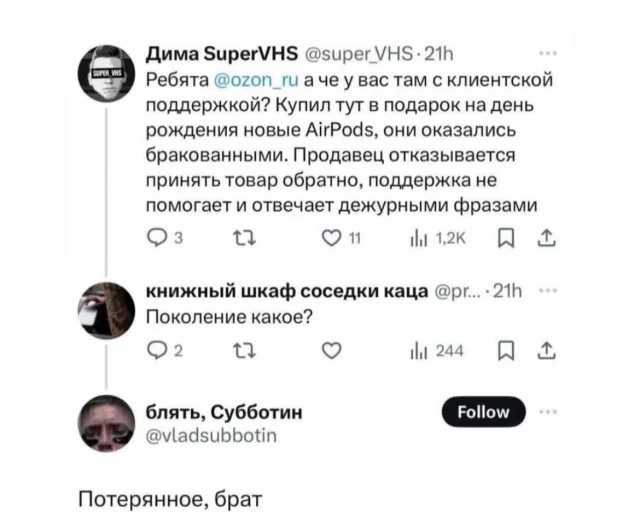Click Дима SuperVHS's profile avatar
Screen dimensions: 640x529
pyautogui.click(x=108, y=74)
